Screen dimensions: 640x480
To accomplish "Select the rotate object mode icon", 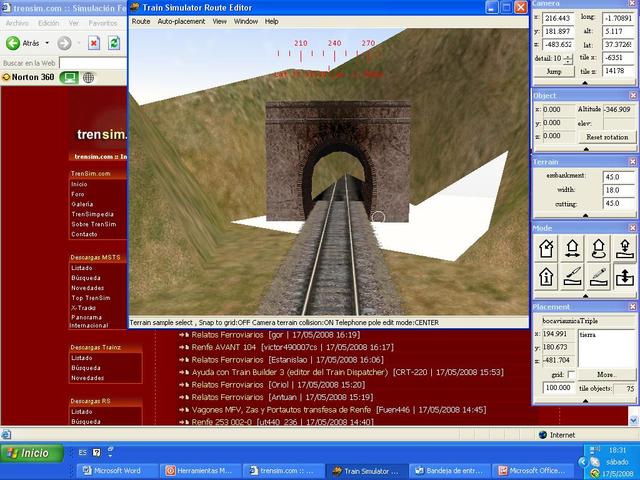I will (599, 248).
